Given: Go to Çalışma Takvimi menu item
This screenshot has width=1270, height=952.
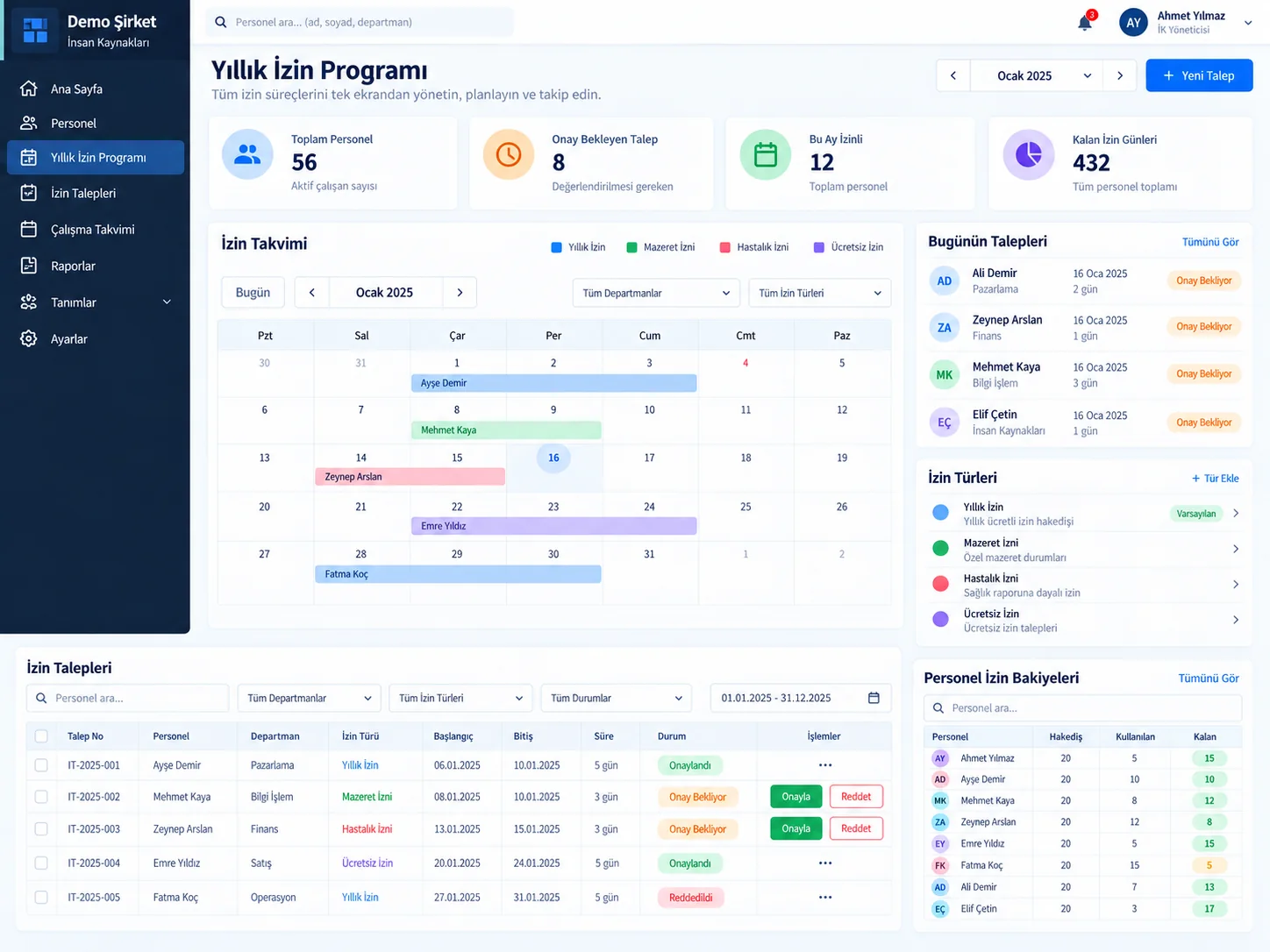Looking at the screenshot, I should click(96, 229).
